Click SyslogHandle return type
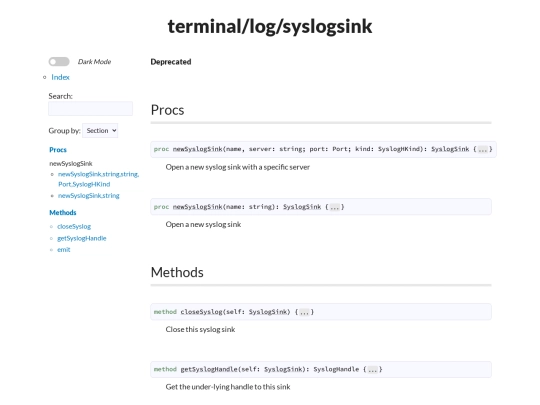The width and height of the screenshot is (540, 405). point(336,369)
